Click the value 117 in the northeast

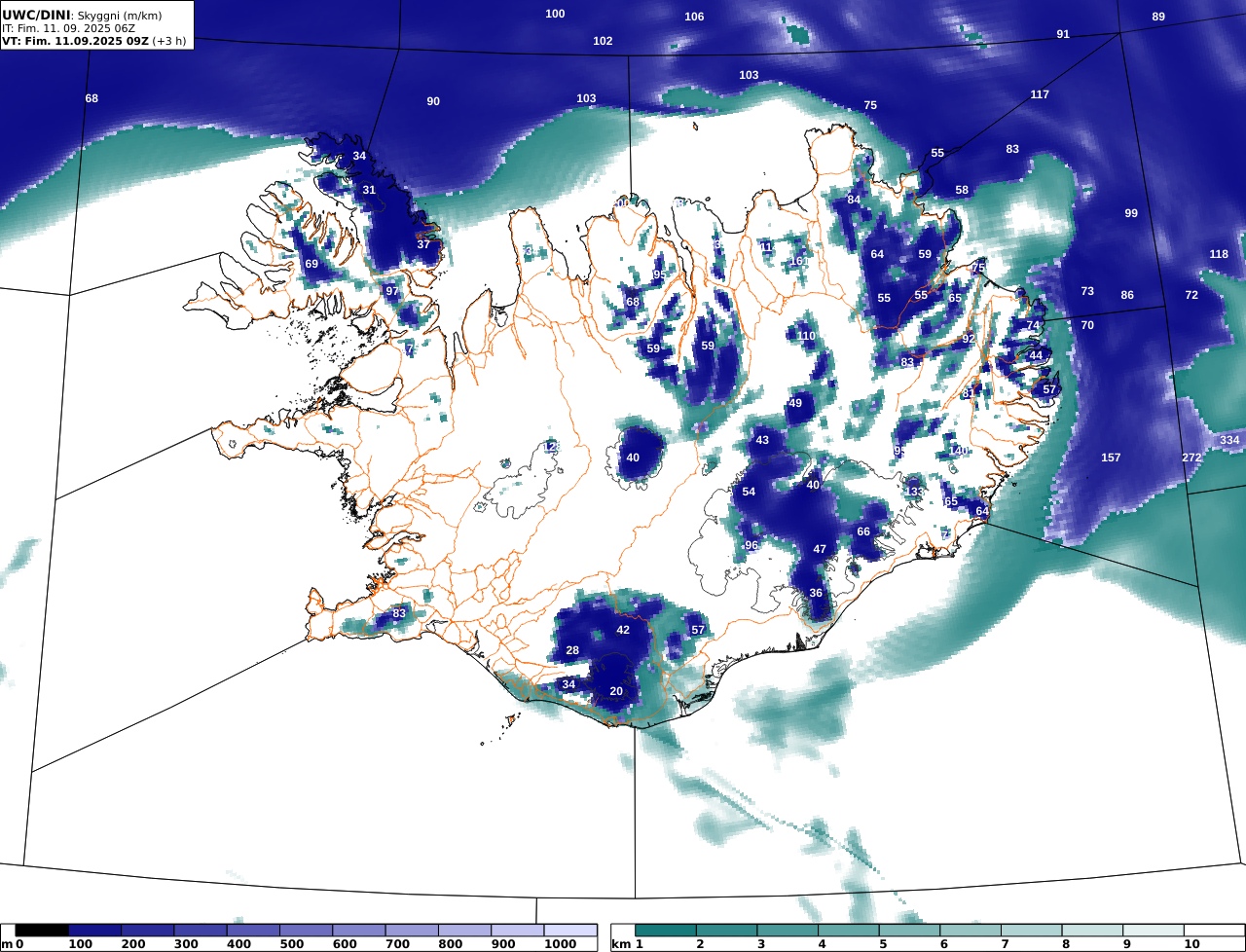tap(1040, 94)
